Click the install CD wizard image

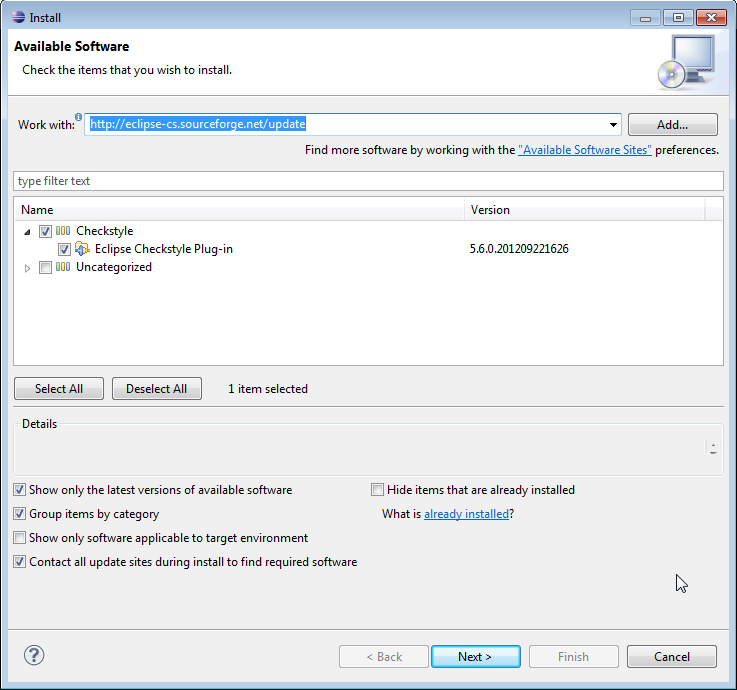tap(687, 60)
